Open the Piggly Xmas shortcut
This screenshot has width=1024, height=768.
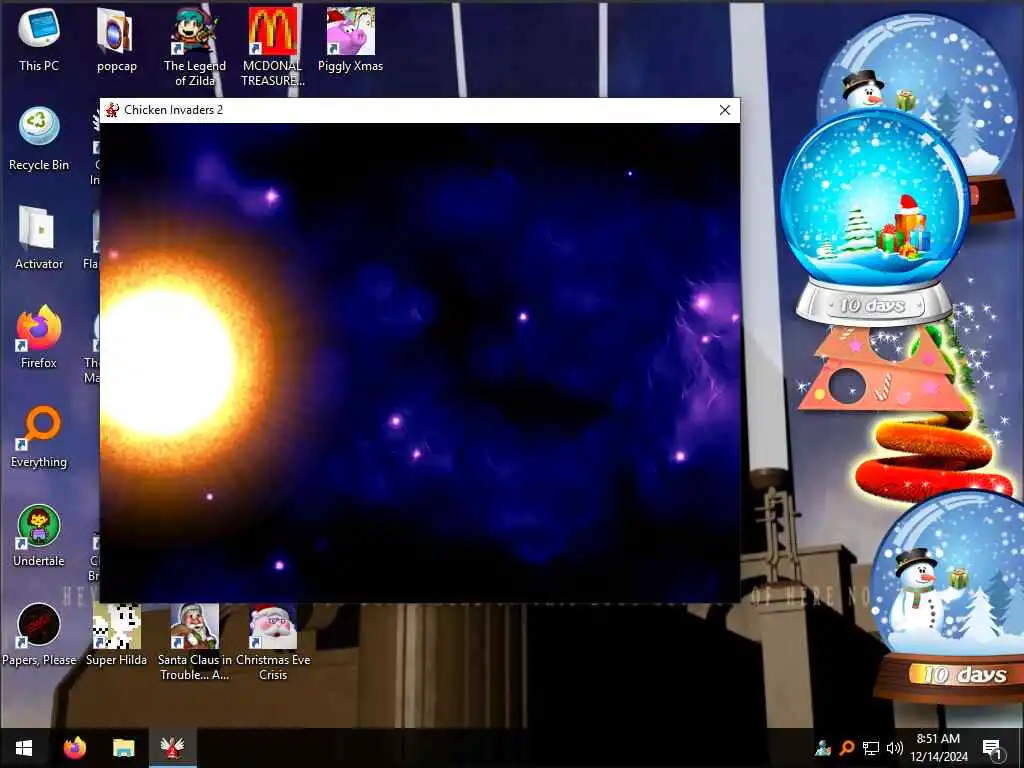(x=350, y=39)
